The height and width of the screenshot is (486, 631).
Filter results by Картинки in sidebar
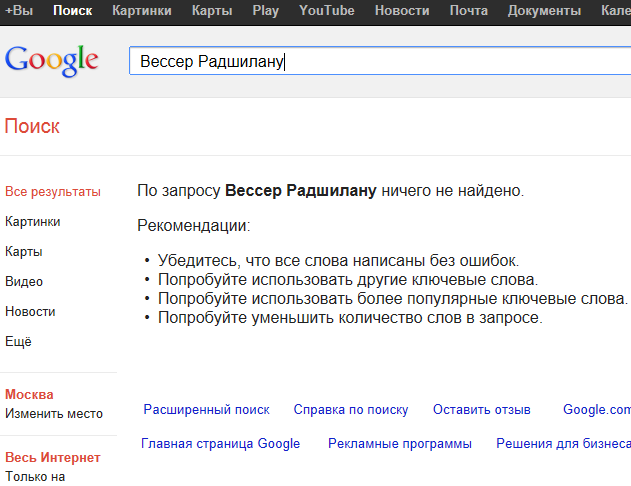coord(33,222)
